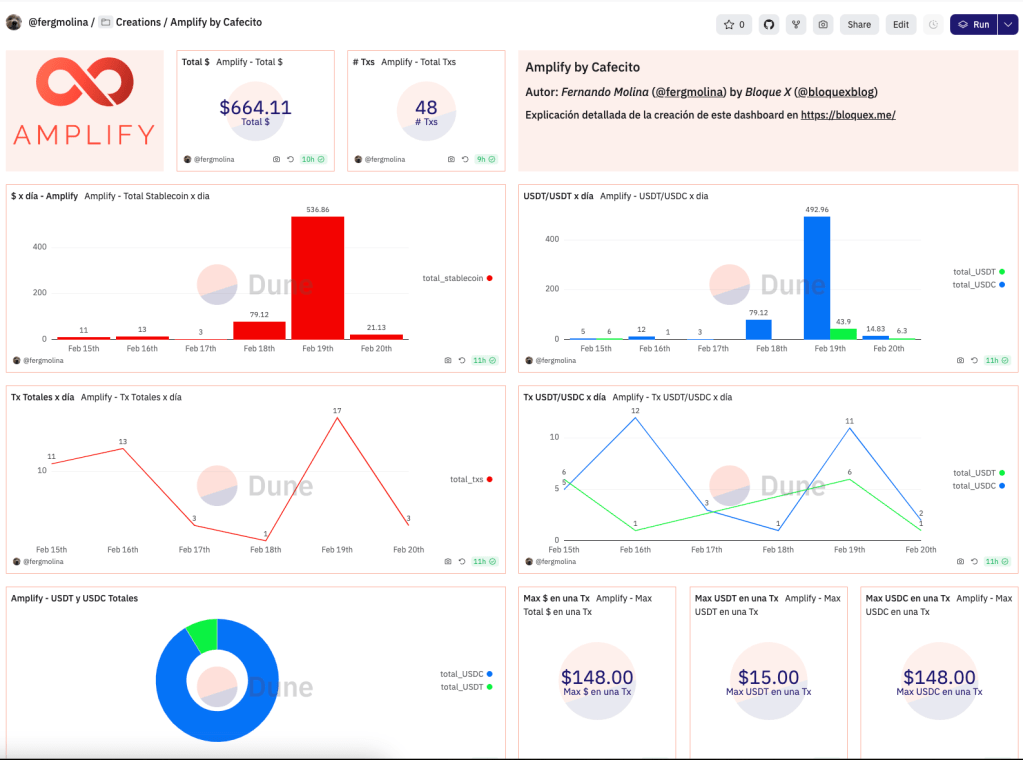Screen dimensions: 1023x760
Task: Open the bloquex.me link
Action: tap(848, 115)
